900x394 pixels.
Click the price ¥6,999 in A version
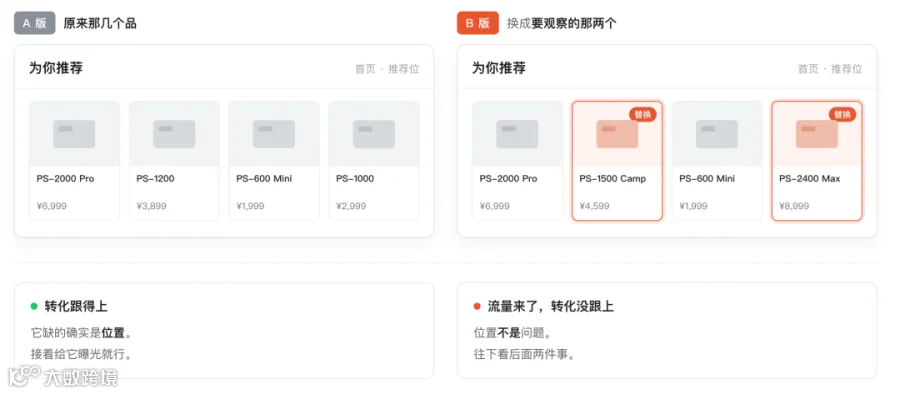pos(52,206)
